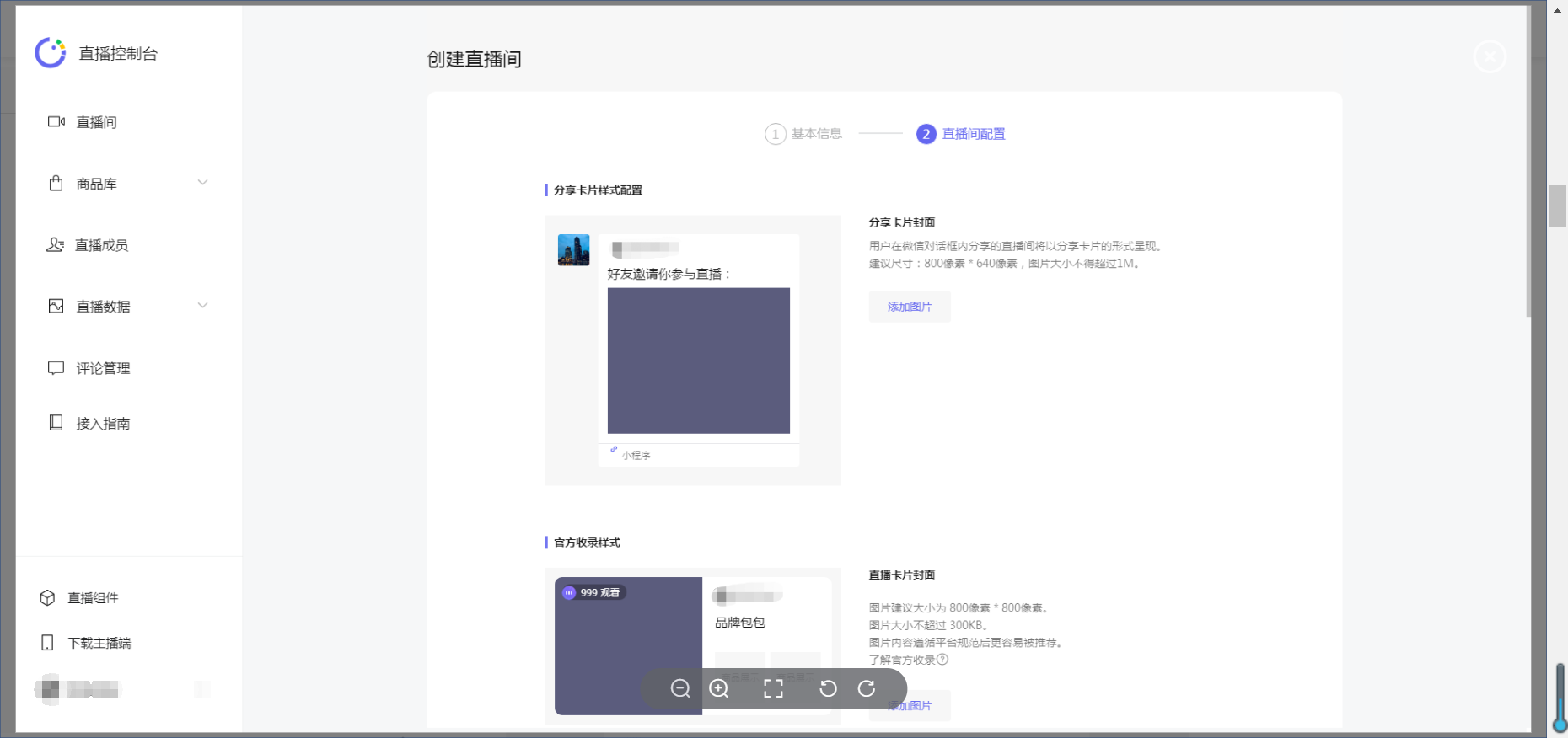The image size is (1568, 738).
Task: Click the help icon beside 了解官方收录
Action: point(942,660)
